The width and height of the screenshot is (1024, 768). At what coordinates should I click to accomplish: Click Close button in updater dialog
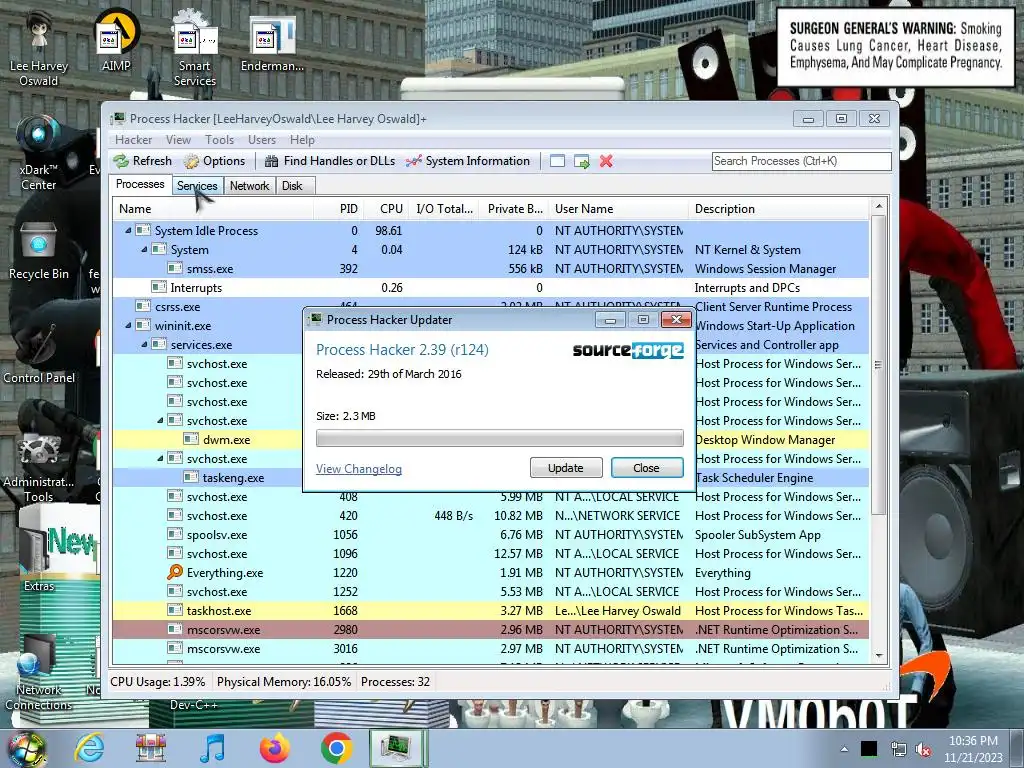(x=647, y=468)
